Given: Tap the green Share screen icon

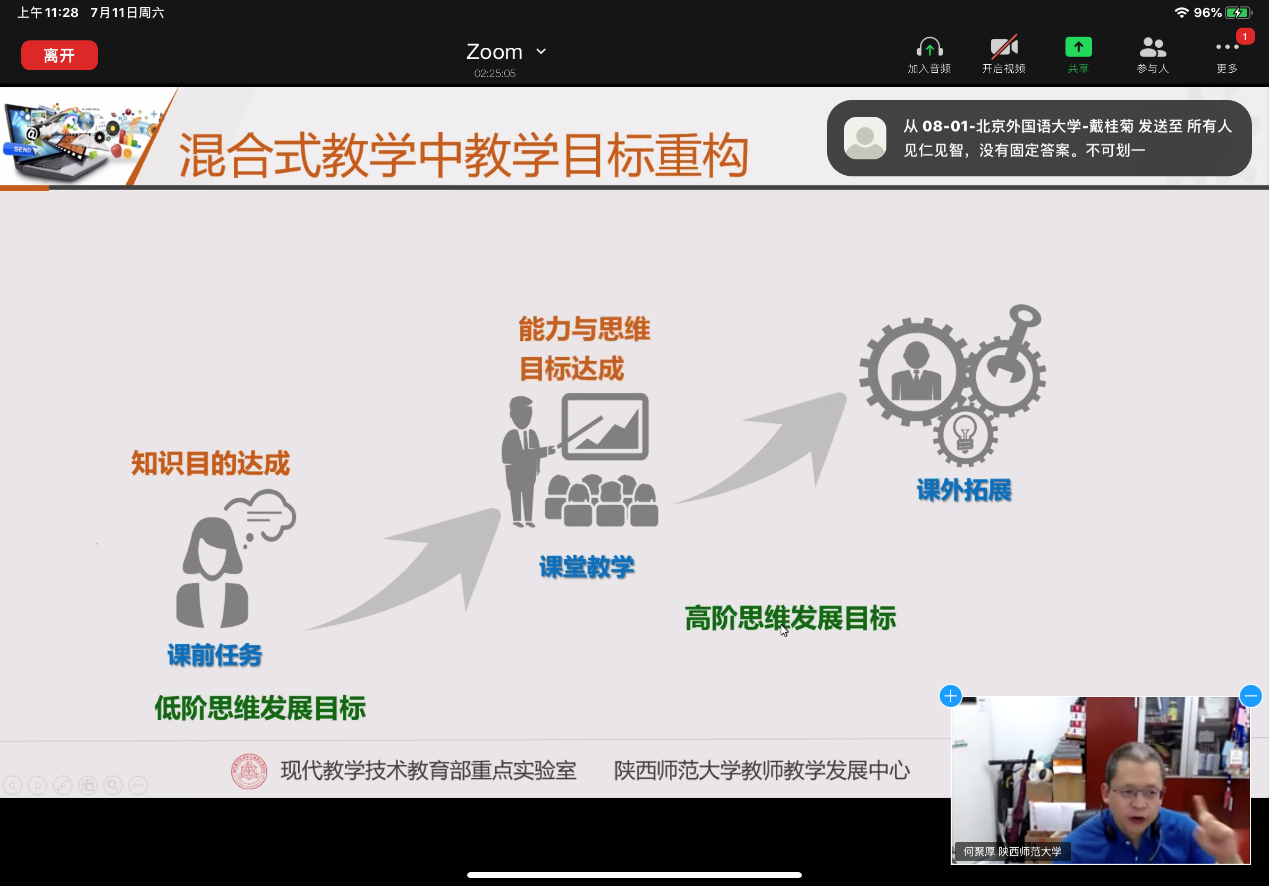Looking at the screenshot, I should coord(1078,48).
